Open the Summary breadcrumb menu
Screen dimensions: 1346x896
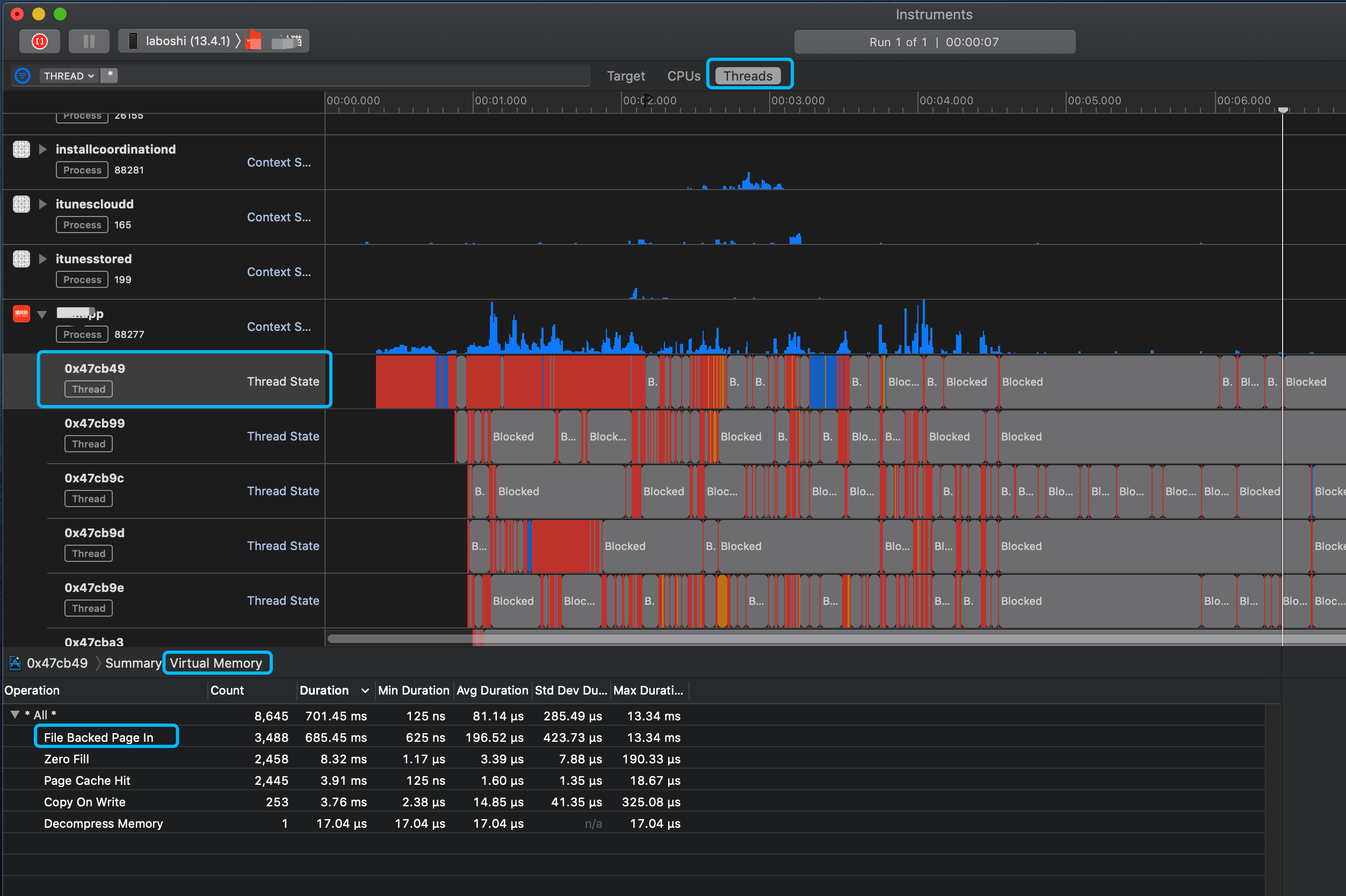point(133,663)
